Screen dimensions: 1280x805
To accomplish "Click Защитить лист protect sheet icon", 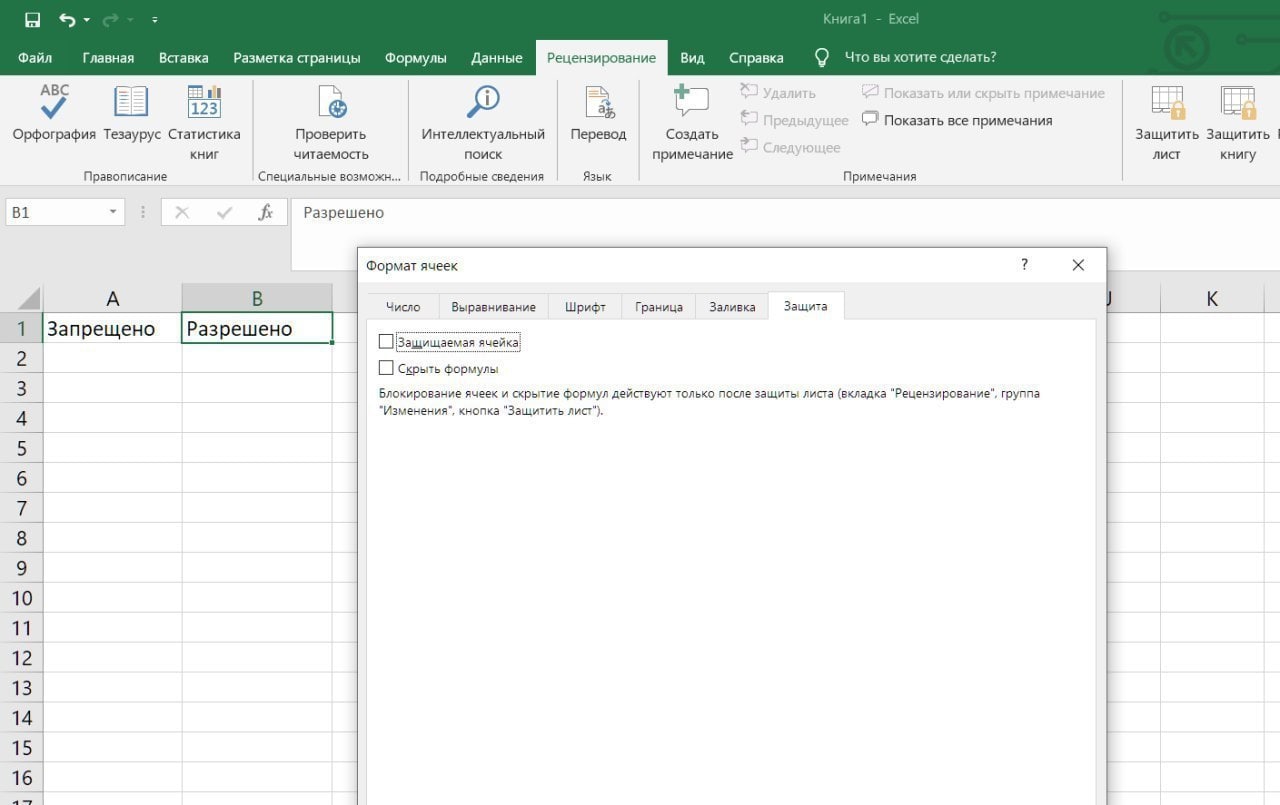I will click(1166, 103).
